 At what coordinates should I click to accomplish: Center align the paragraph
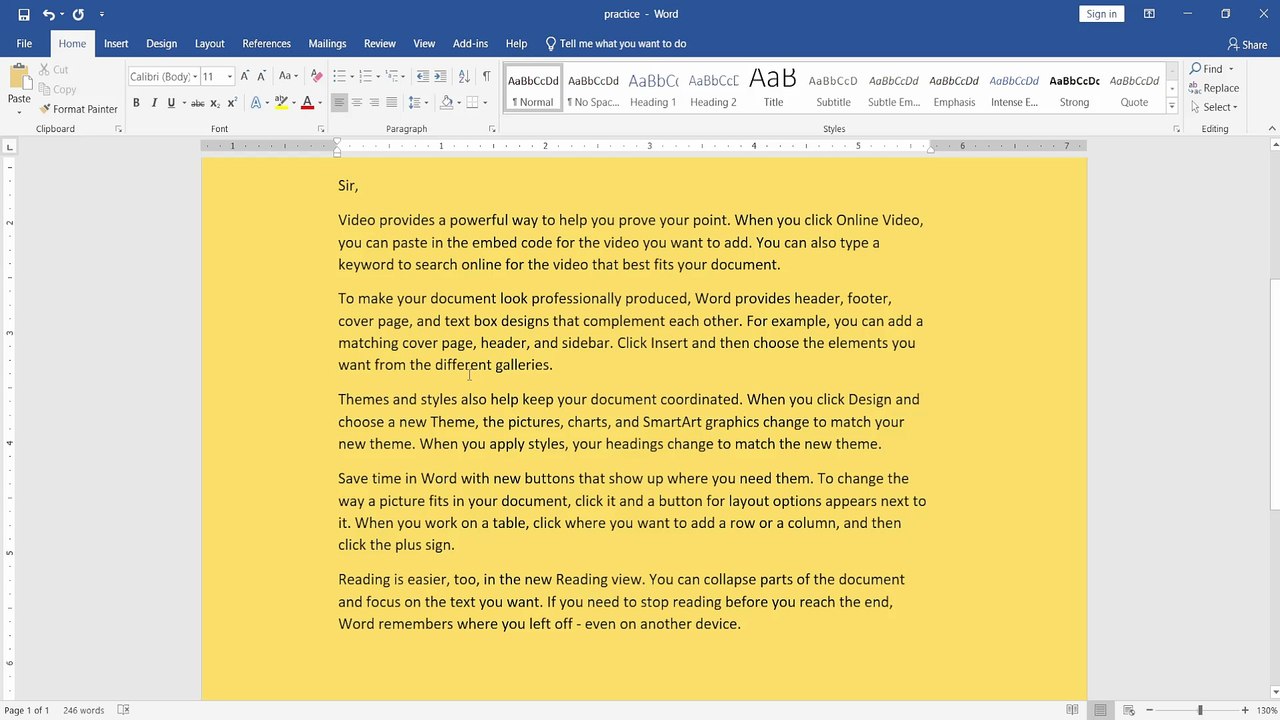tap(357, 103)
